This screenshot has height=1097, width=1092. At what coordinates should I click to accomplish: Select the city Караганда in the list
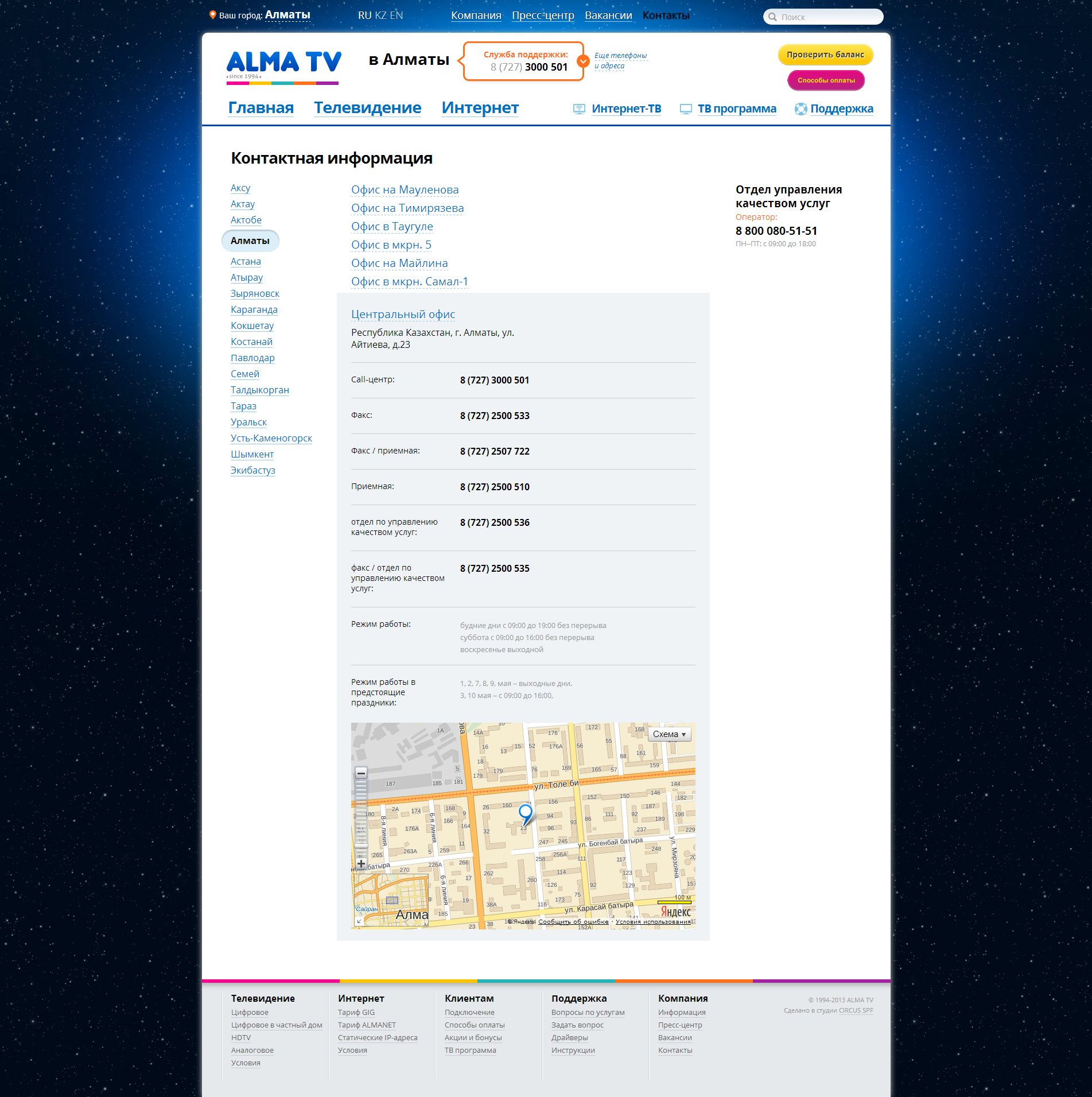[254, 310]
